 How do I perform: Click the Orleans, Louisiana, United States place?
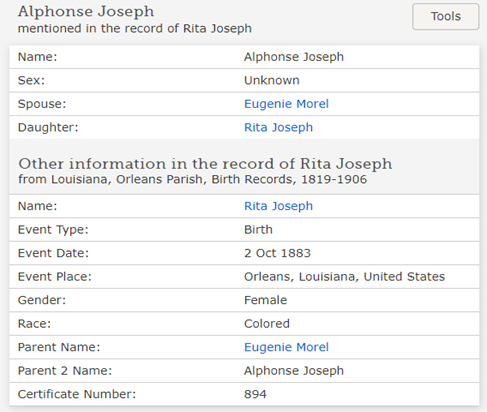(x=344, y=277)
